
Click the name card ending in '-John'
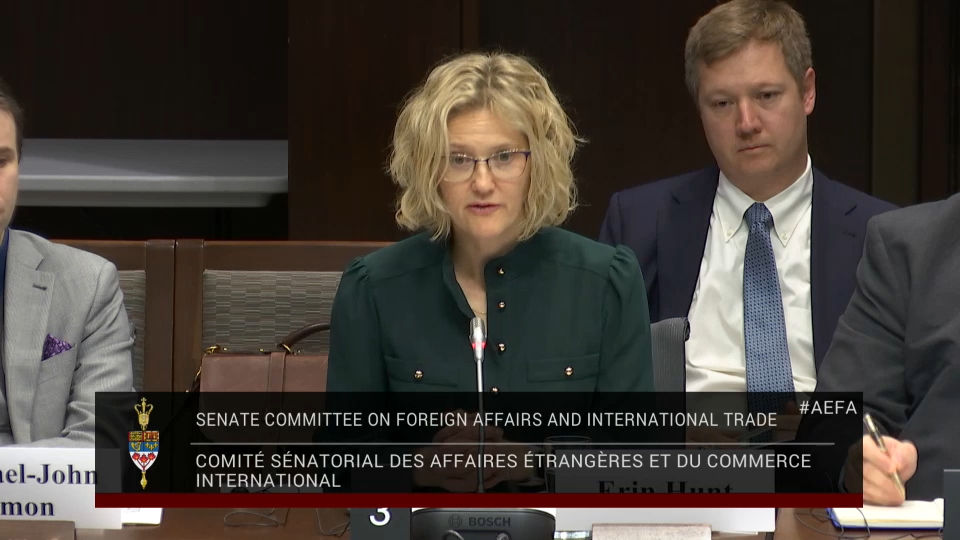tap(59, 488)
